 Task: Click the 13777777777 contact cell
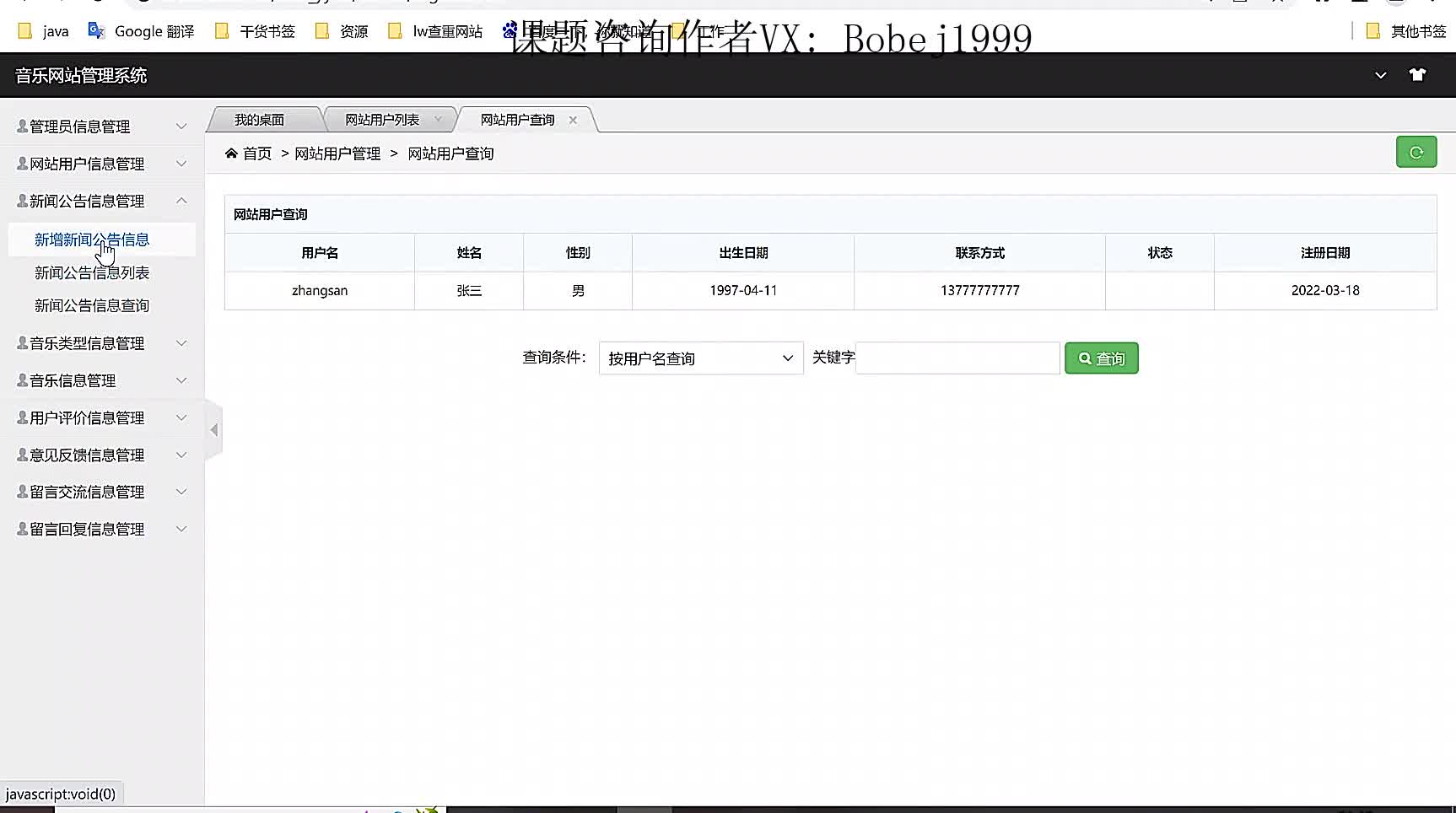[980, 290]
